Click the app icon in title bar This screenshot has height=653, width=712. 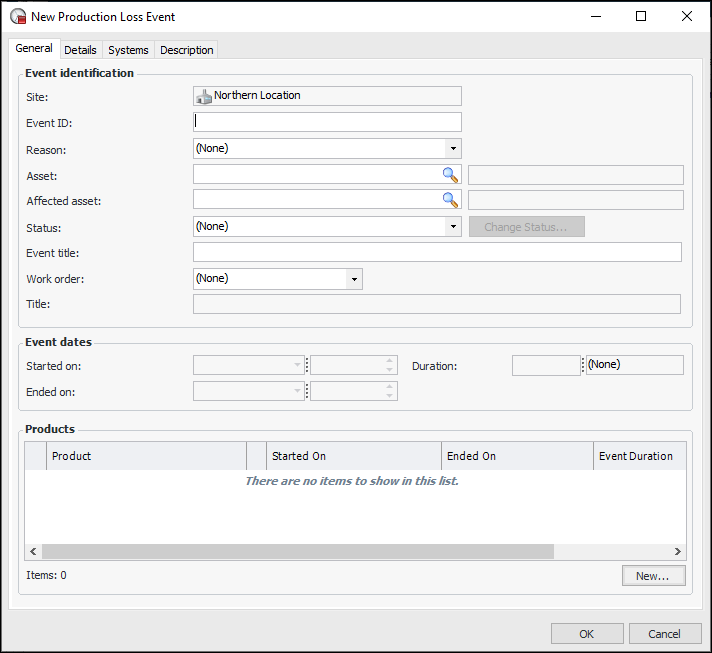[x=17, y=16]
